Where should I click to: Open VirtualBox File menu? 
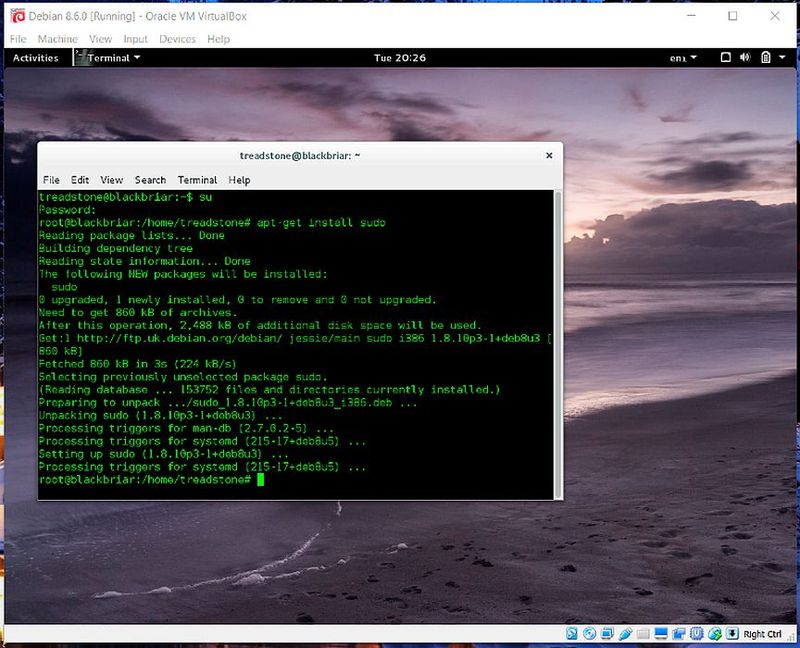18,39
